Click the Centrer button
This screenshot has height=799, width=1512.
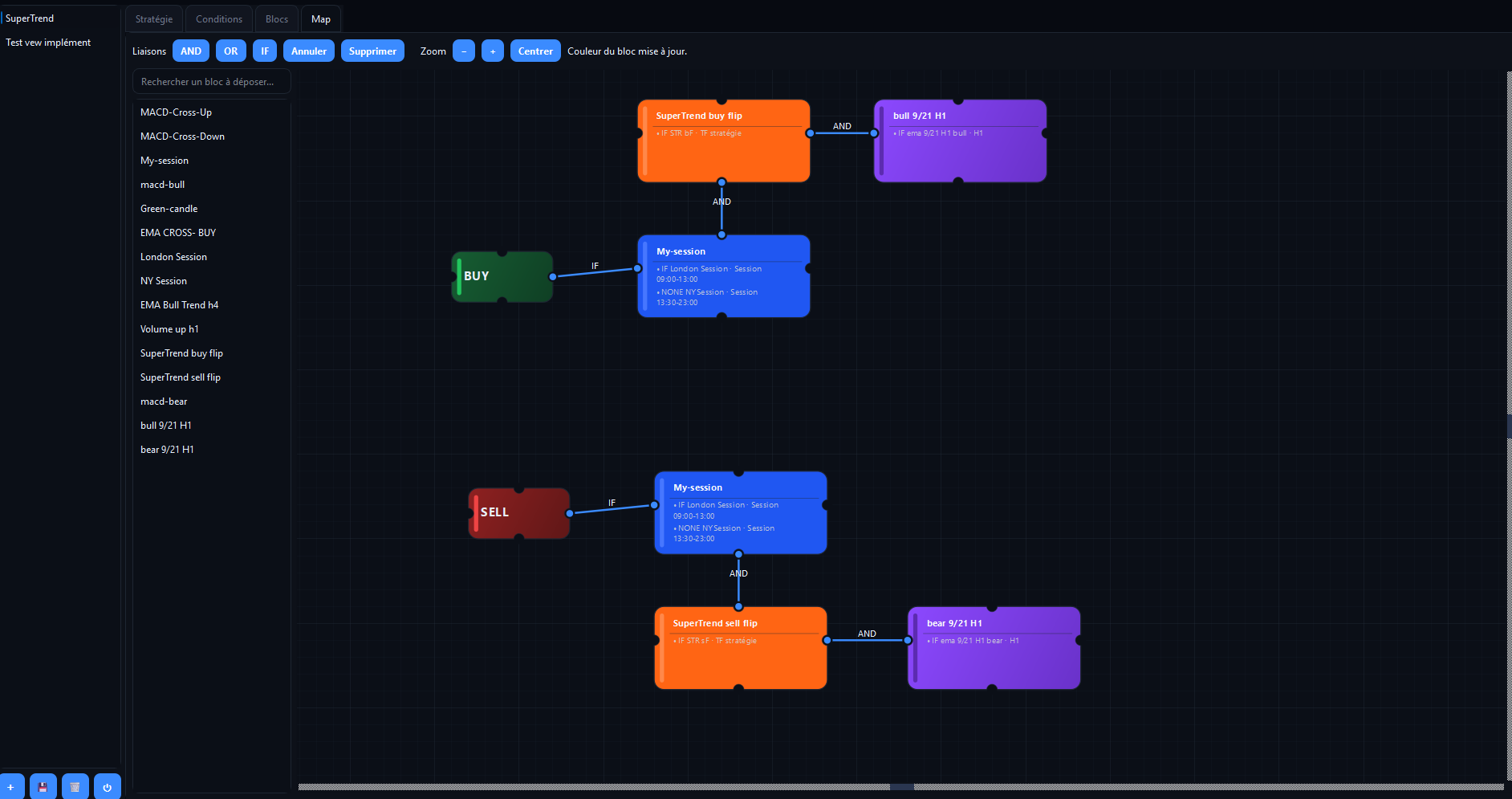coord(535,51)
